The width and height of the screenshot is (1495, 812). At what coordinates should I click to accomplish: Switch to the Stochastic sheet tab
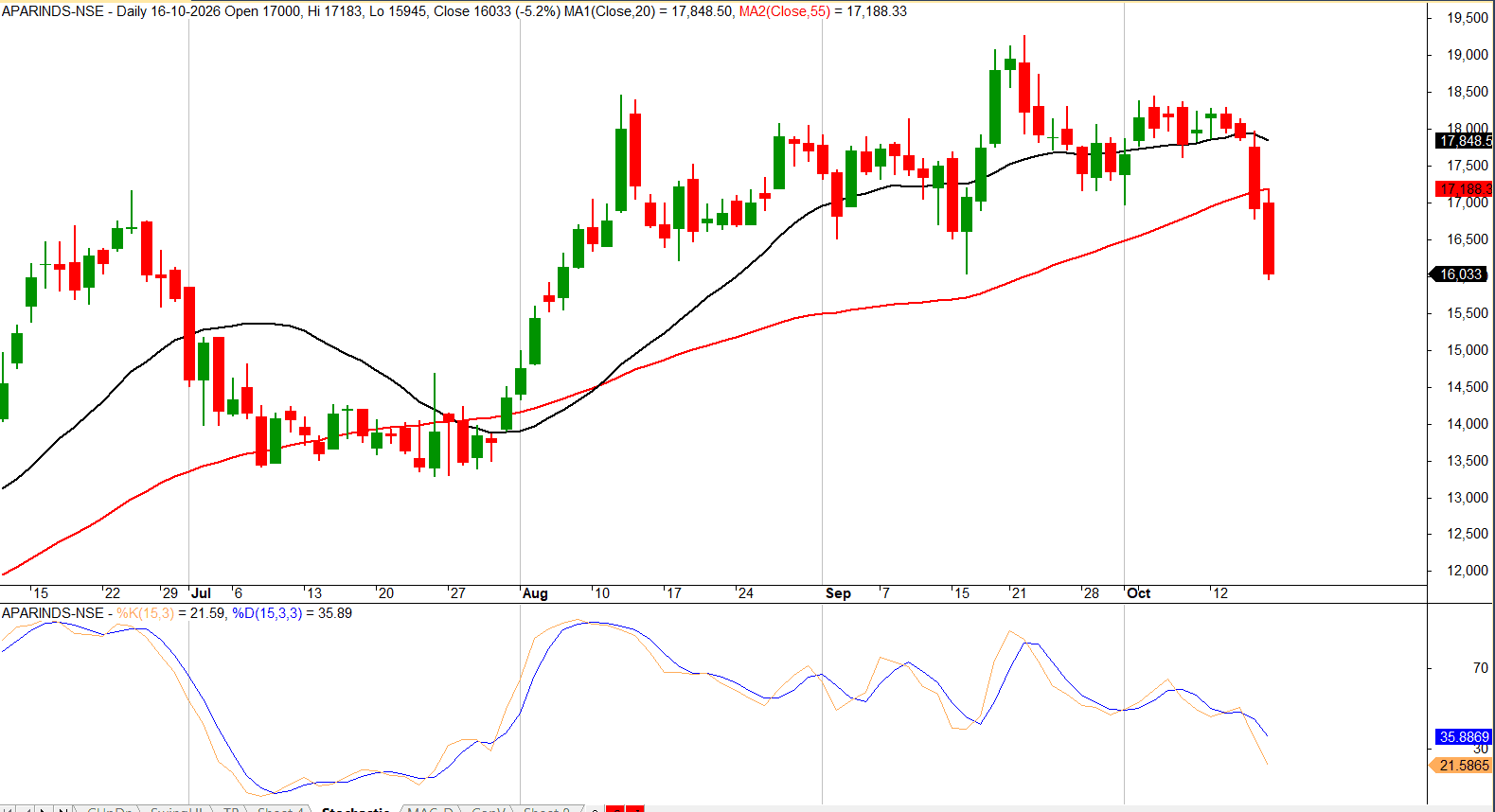tap(356, 808)
